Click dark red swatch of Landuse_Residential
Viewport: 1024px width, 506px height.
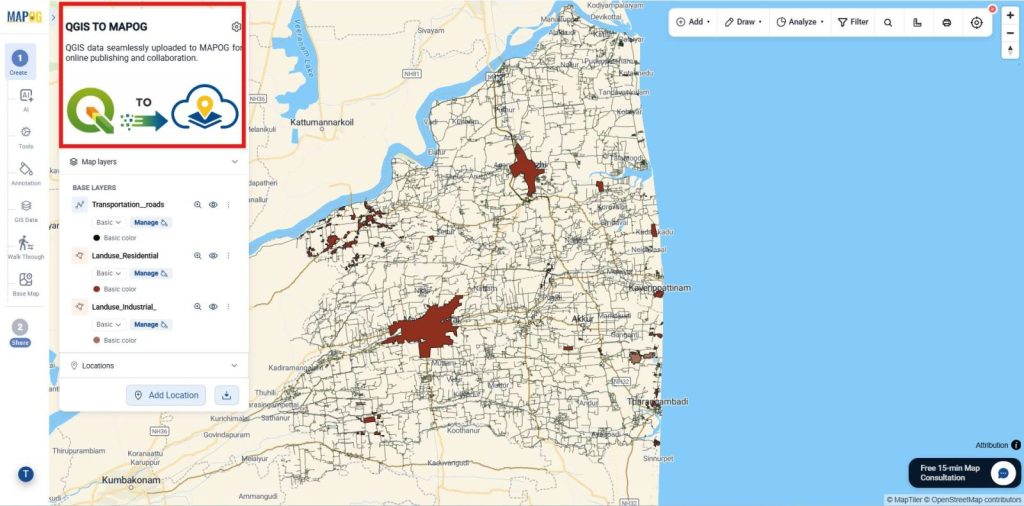[x=97, y=289]
